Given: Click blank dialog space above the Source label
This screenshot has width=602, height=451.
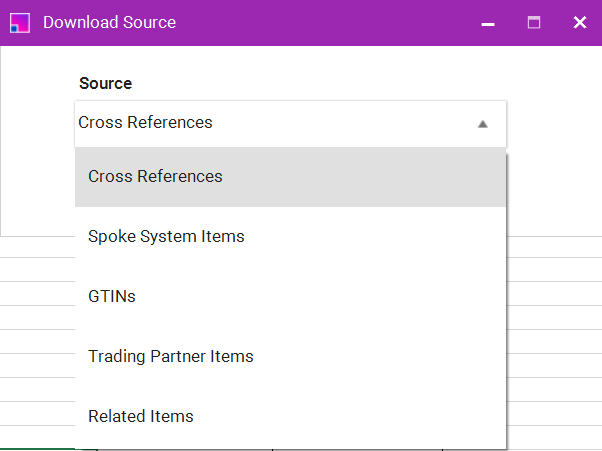Looking at the screenshot, I should pos(300,62).
